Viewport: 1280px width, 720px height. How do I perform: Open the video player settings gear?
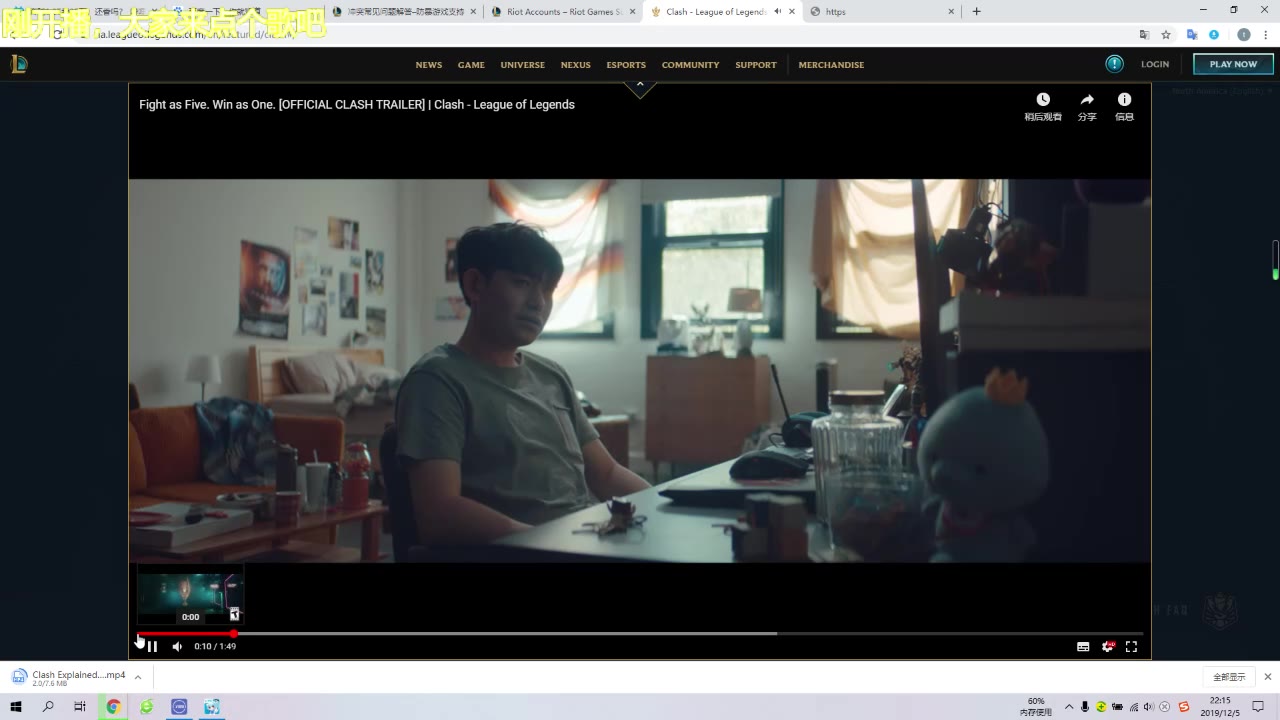tap(1108, 646)
